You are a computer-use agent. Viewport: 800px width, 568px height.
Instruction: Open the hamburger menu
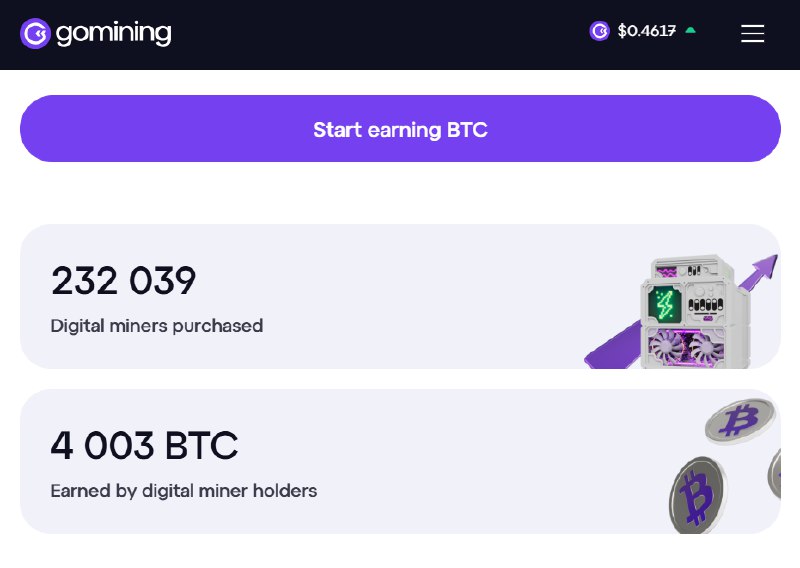(753, 34)
